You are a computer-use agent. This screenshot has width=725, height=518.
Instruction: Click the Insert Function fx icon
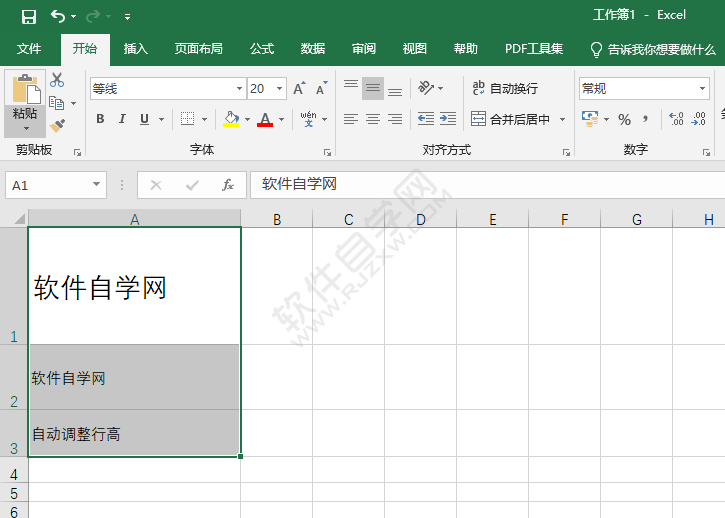[227, 185]
